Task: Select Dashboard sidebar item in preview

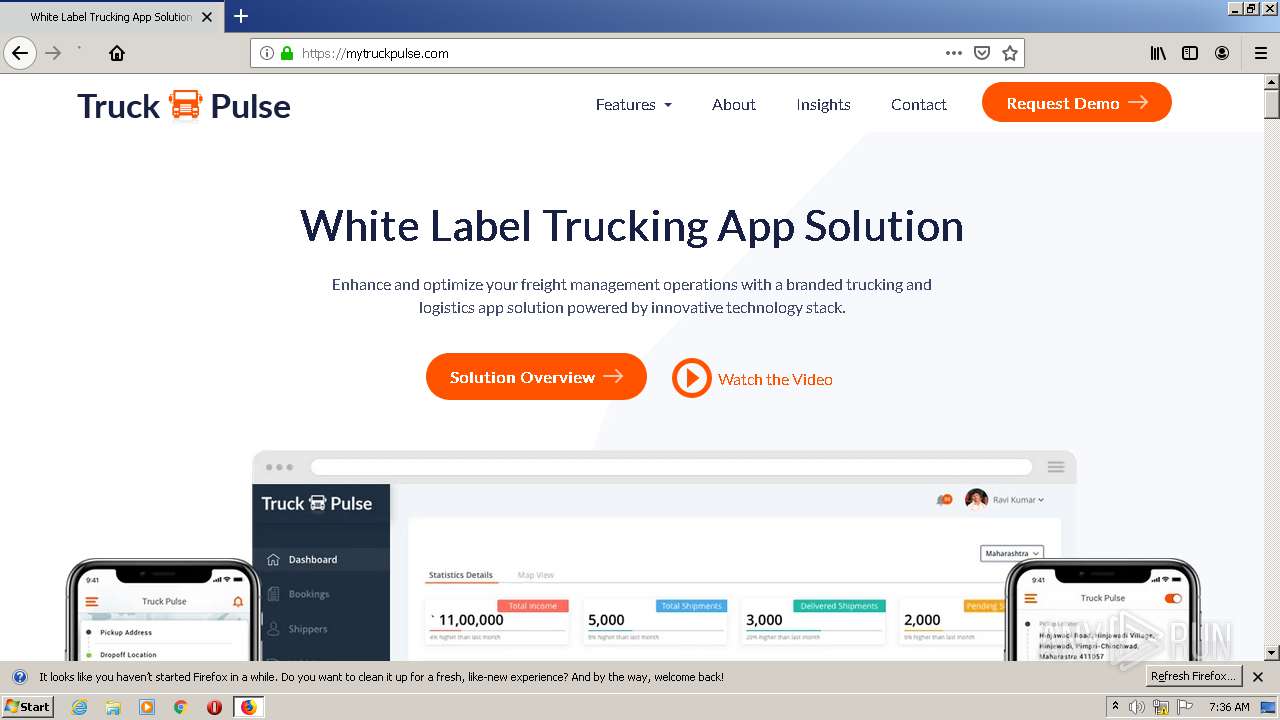Action: click(x=321, y=559)
